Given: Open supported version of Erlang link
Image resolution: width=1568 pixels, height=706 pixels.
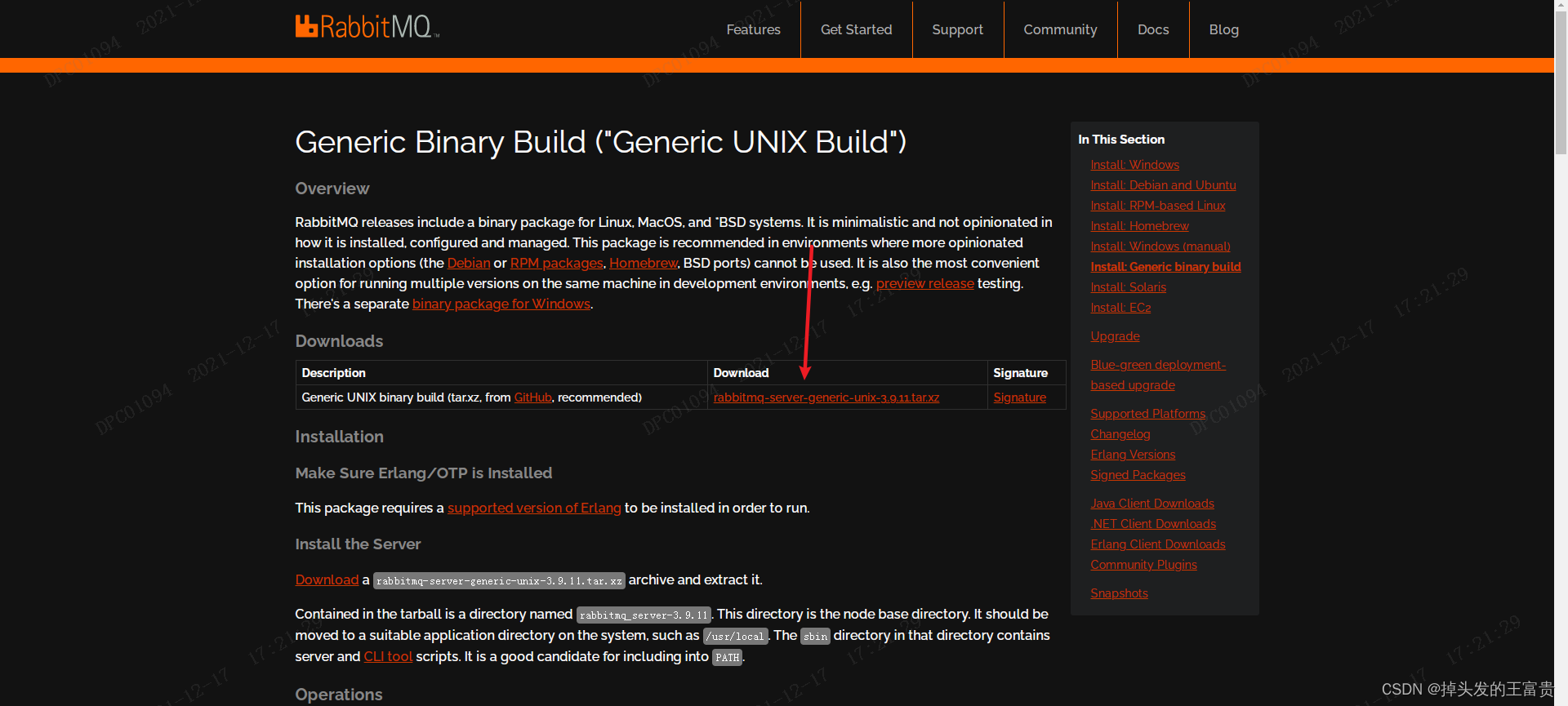Looking at the screenshot, I should (x=534, y=508).
